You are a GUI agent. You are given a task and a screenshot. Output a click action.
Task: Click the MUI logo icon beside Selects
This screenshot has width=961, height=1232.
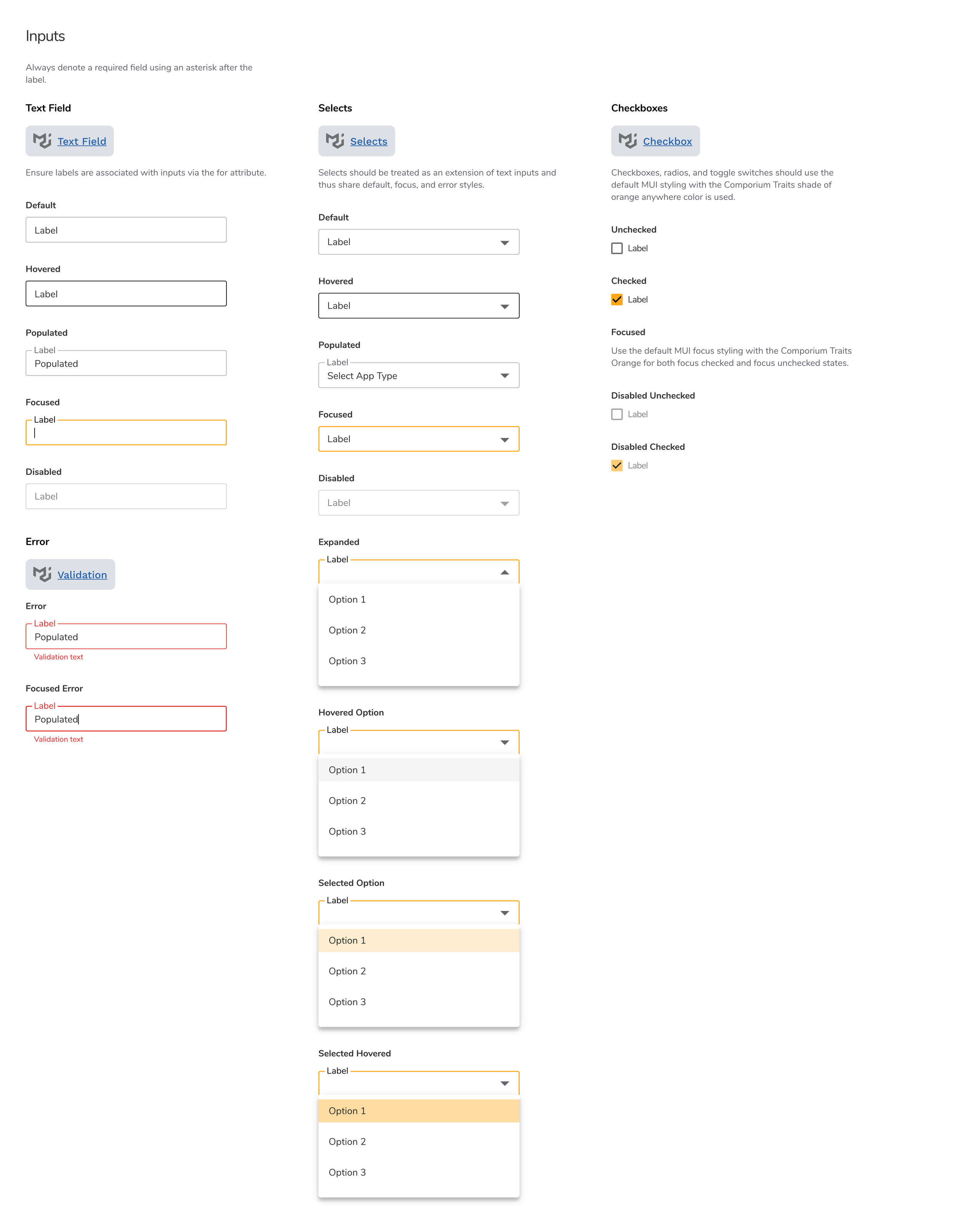click(334, 140)
